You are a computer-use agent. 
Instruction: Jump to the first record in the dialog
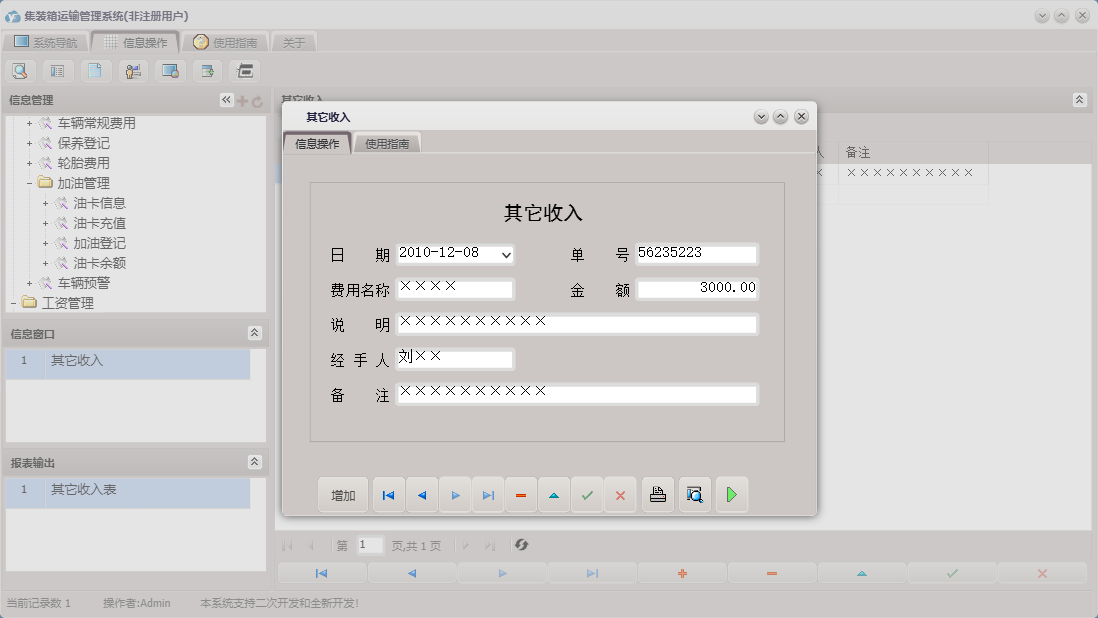[x=388, y=494]
